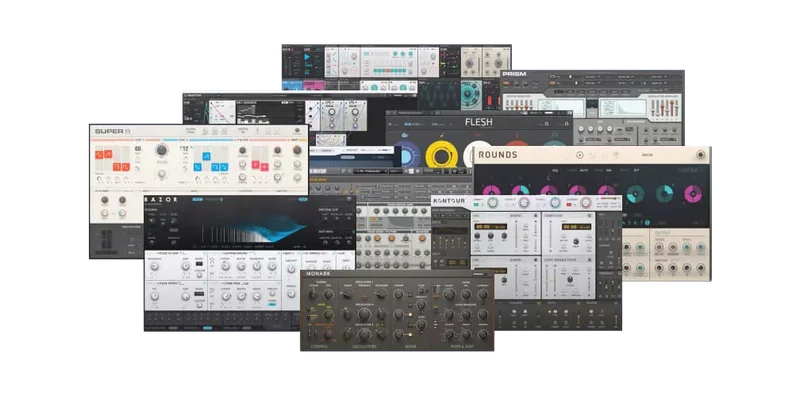The width and height of the screenshot is (800, 403).
Task: Click the teal circular knob module in Blocks
Action: point(470,95)
